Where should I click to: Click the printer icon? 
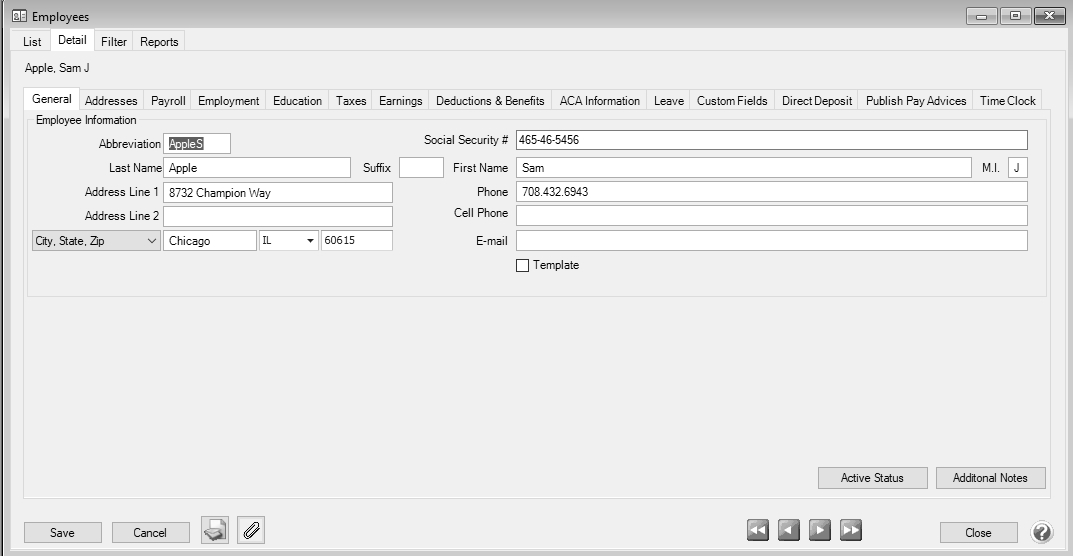click(215, 531)
